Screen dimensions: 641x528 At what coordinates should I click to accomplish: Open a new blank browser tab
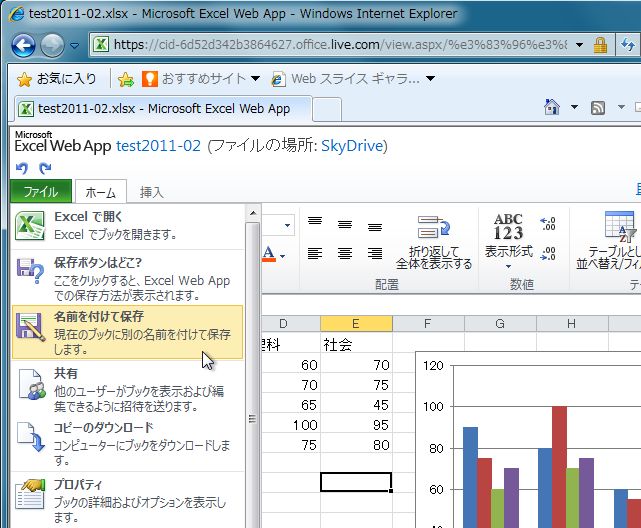pyautogui.click(x=327, y=110)
